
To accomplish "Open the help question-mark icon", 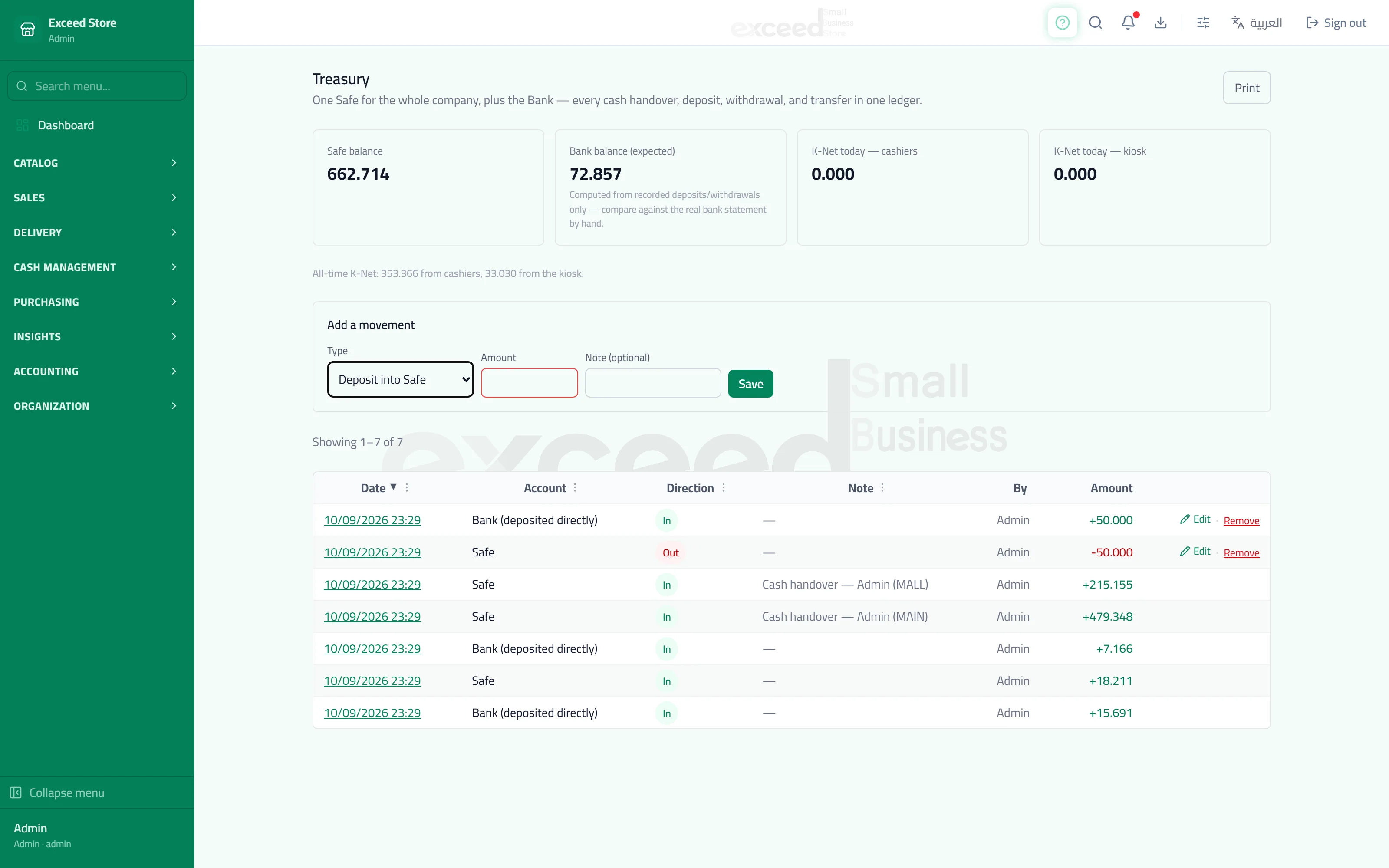I will [1062, 23].
